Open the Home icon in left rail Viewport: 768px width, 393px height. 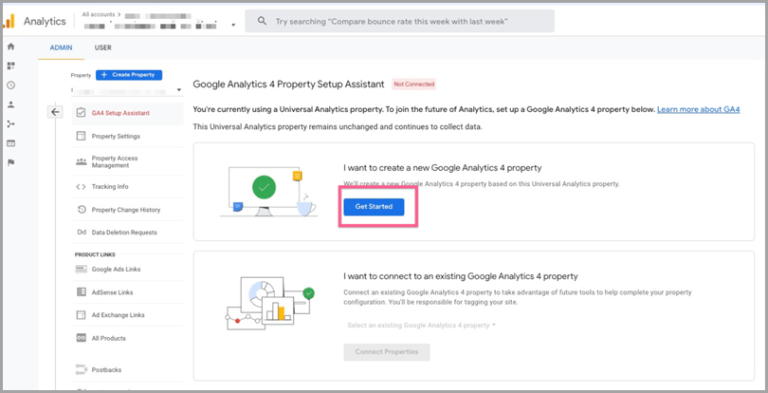point(11,47)
